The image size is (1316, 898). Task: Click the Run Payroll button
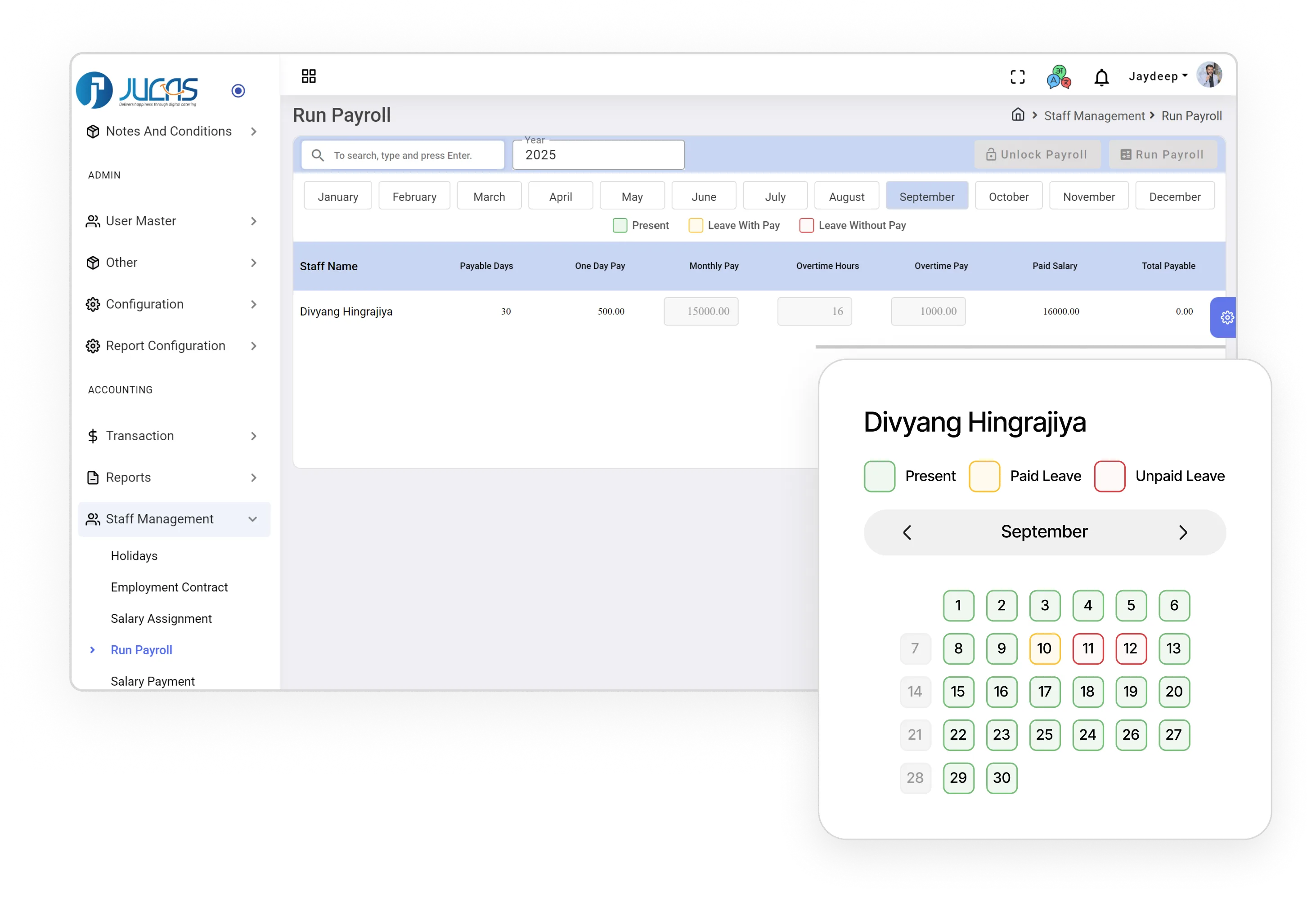click(x=1163, y=154)
